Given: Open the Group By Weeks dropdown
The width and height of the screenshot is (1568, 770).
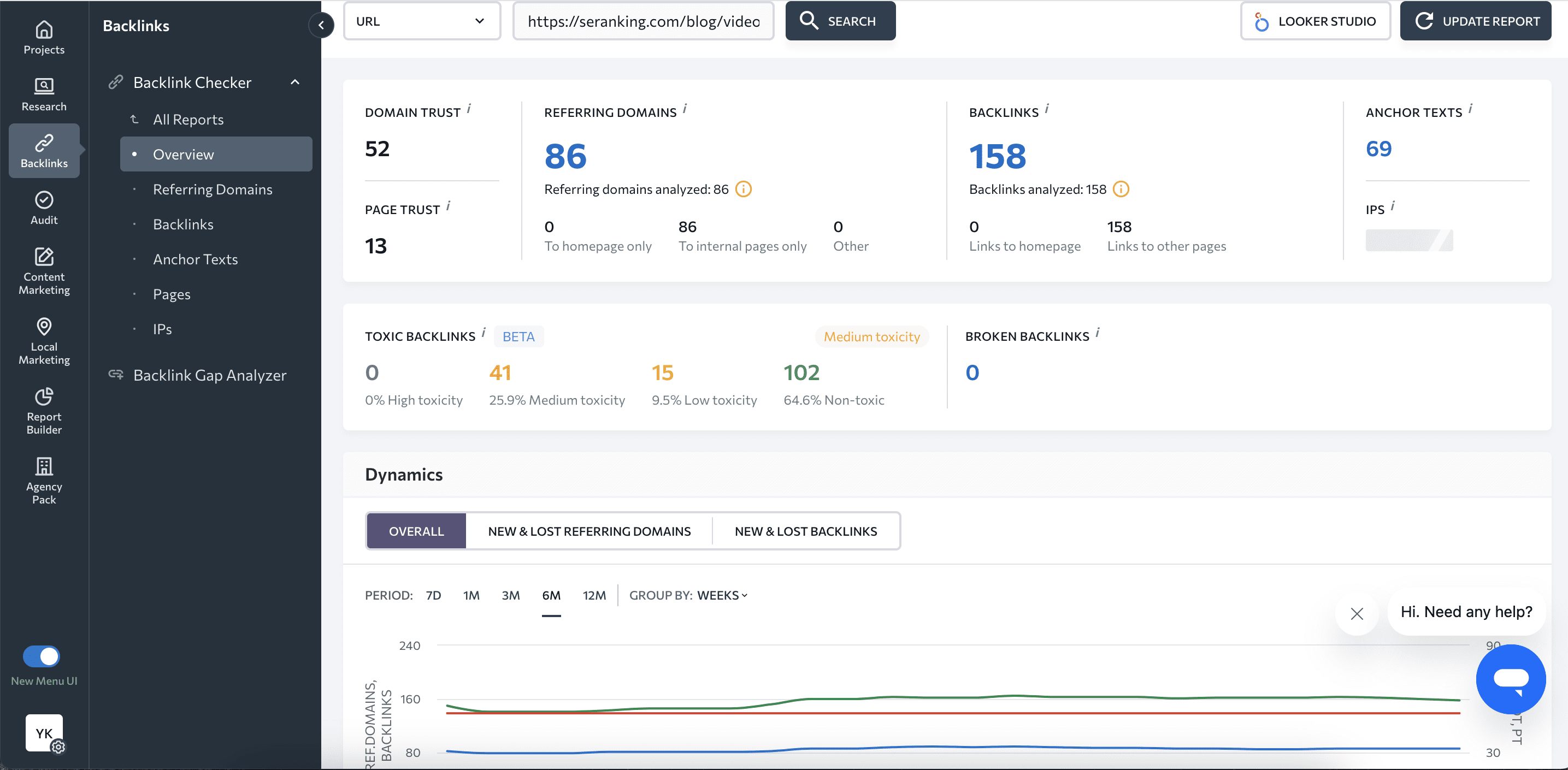Looking at the screenshot, I should [x=722, y=595].
